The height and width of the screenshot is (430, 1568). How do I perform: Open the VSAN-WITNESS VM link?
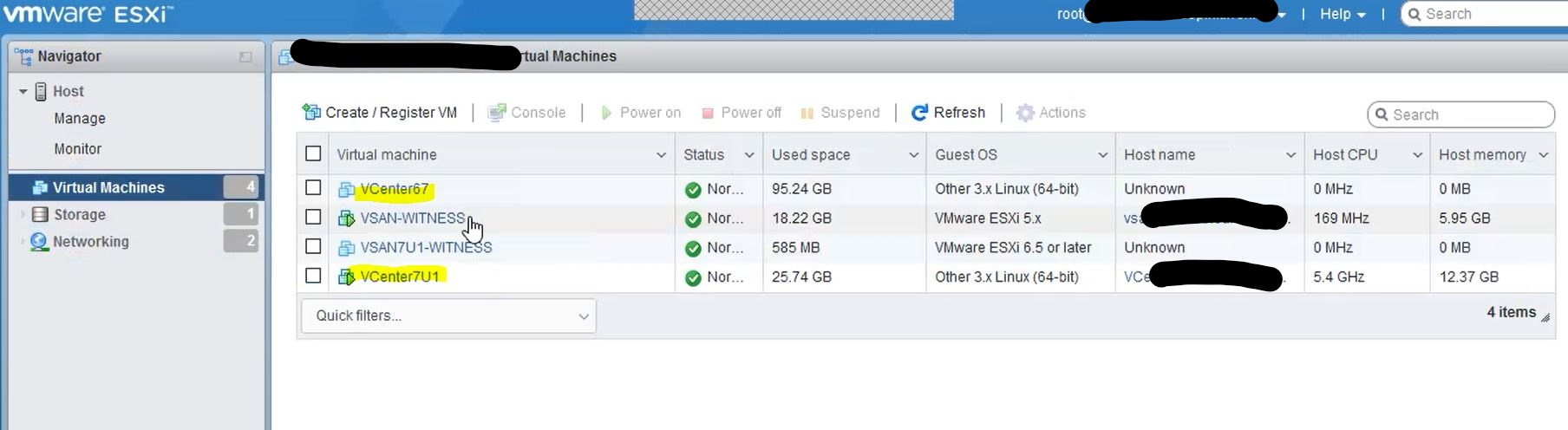413,218
